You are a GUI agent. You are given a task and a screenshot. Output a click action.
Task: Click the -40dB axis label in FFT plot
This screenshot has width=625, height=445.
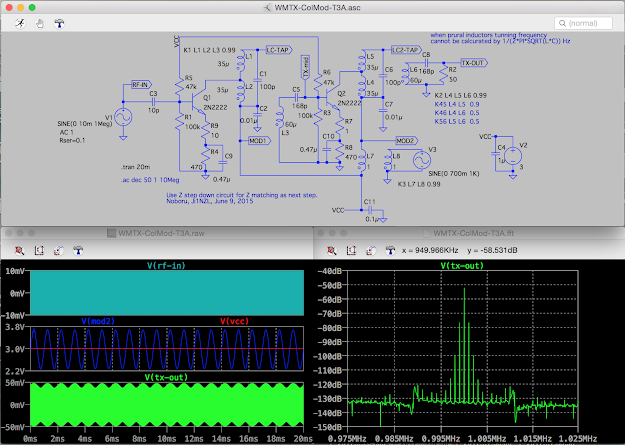tap(329, 271)
